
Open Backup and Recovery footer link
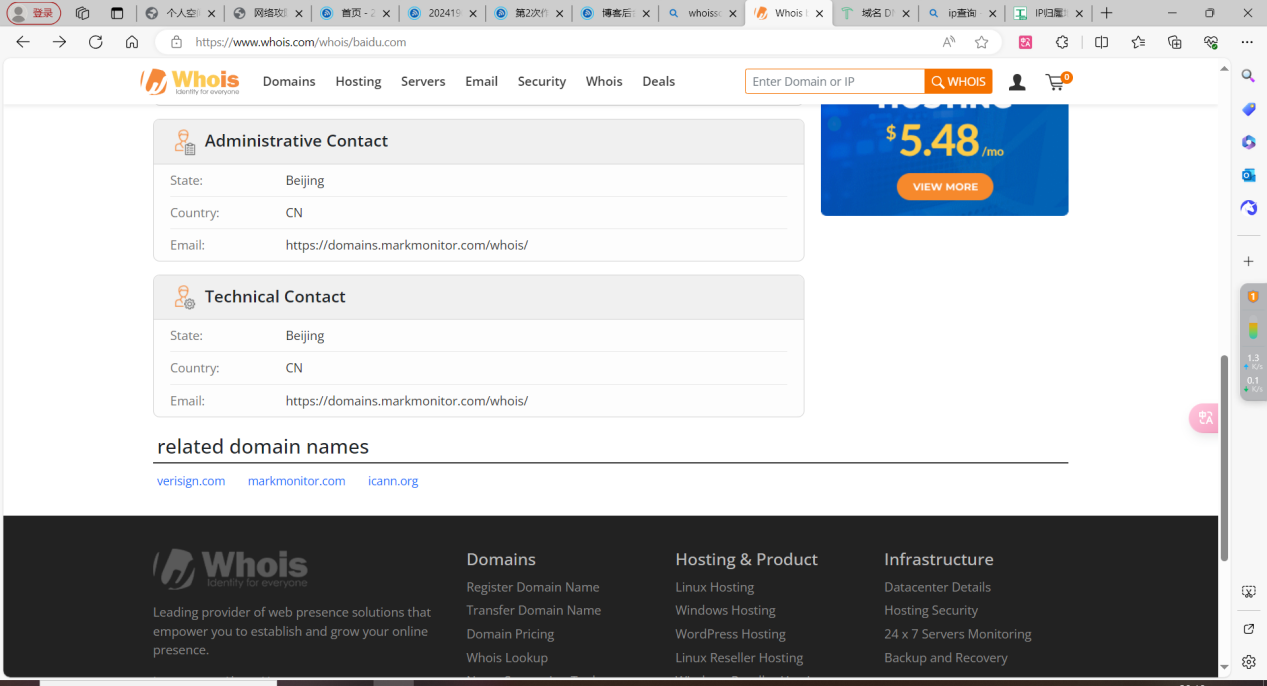point(946,658)
